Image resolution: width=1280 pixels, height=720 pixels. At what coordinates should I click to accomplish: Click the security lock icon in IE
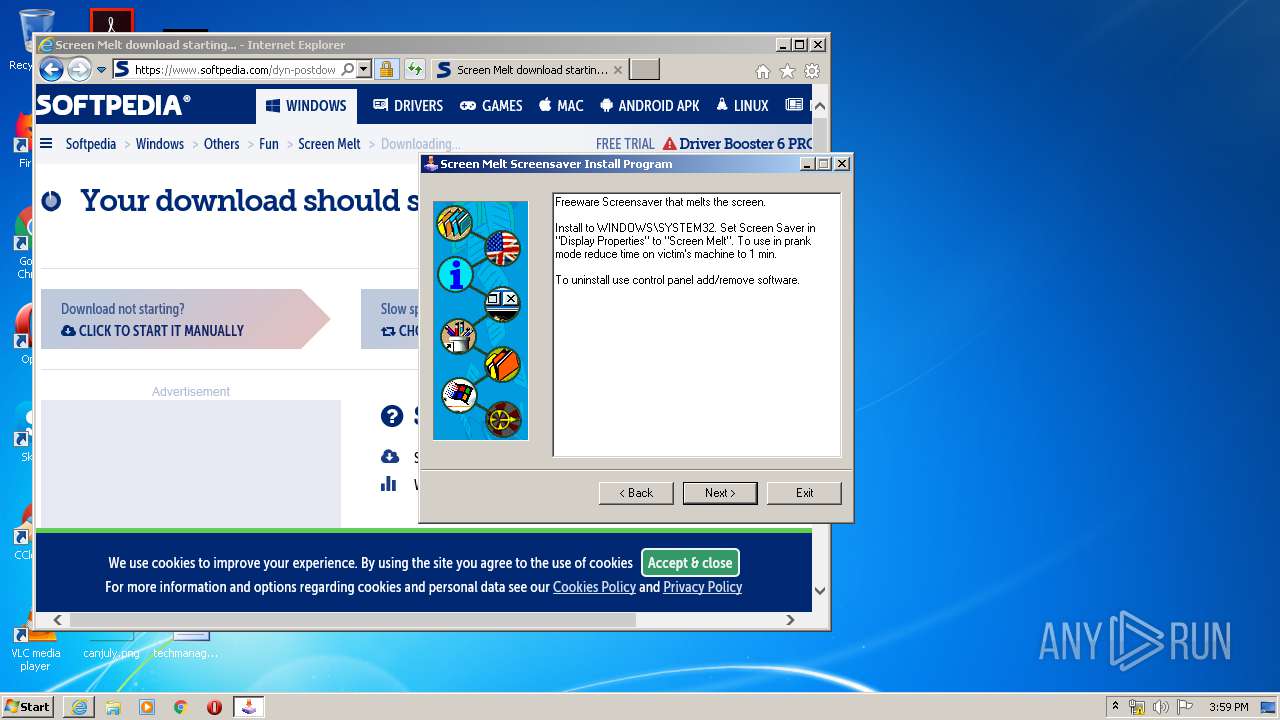click(386, 70)
